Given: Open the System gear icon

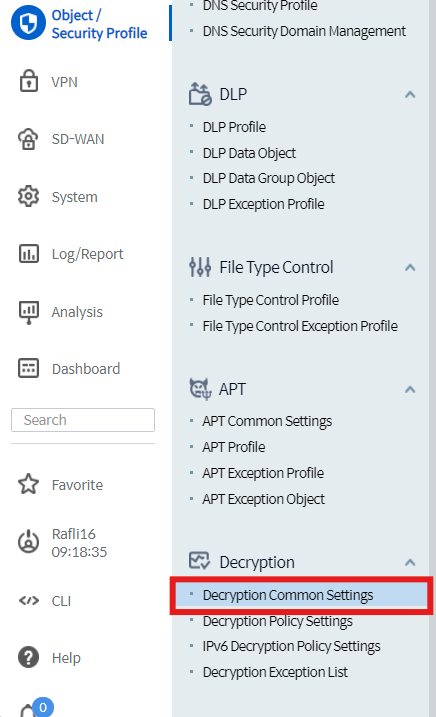Looking at the screenshot, I should pyautogui.click(x=28, y=196).
